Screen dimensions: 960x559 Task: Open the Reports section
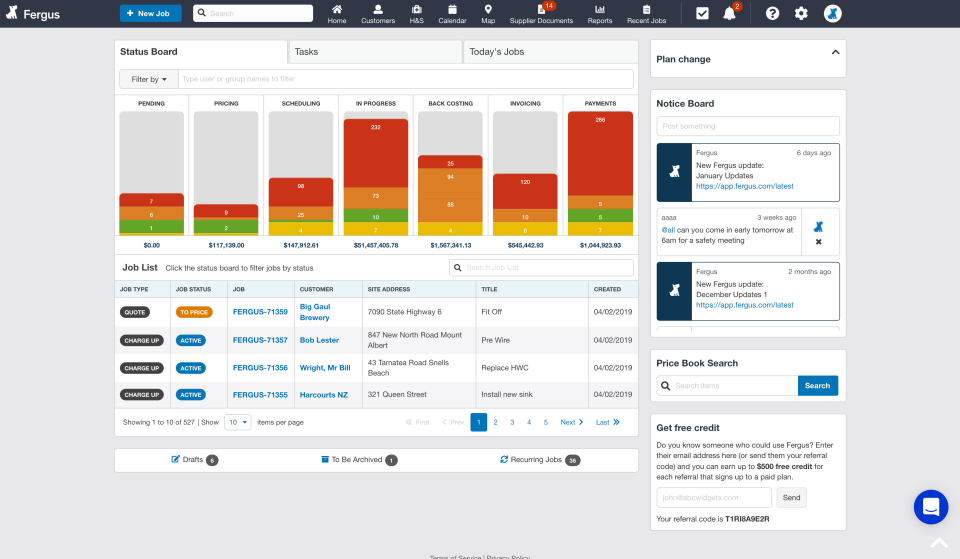[x=599, y=13]
